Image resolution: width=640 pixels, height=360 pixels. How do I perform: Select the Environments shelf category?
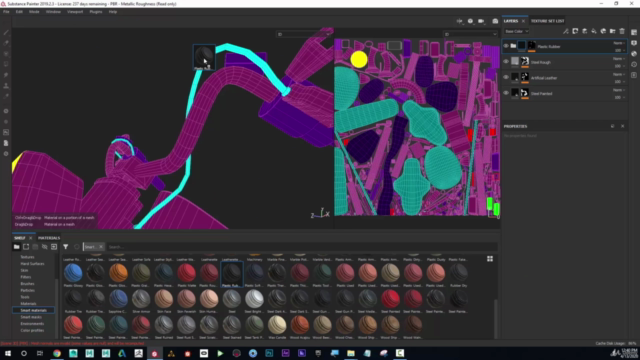(32, 324)
